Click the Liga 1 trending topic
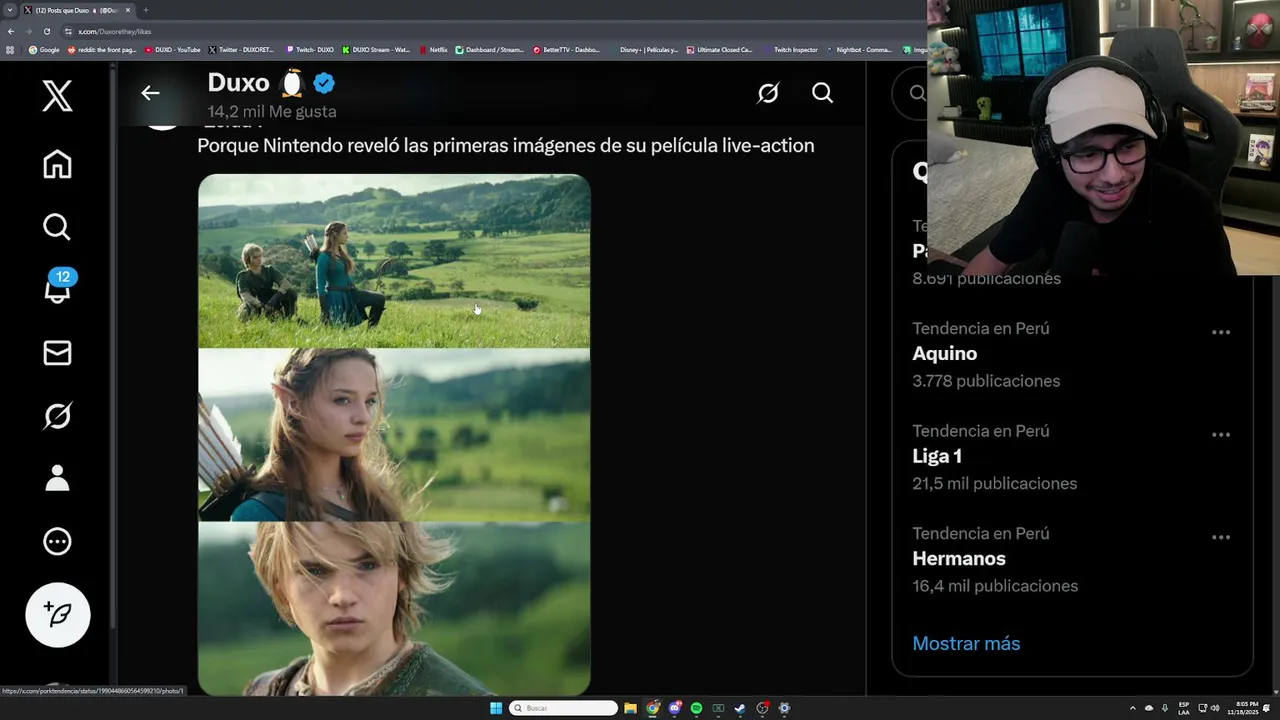Viewport: 1280px width, 720px height. click(937, 456)
